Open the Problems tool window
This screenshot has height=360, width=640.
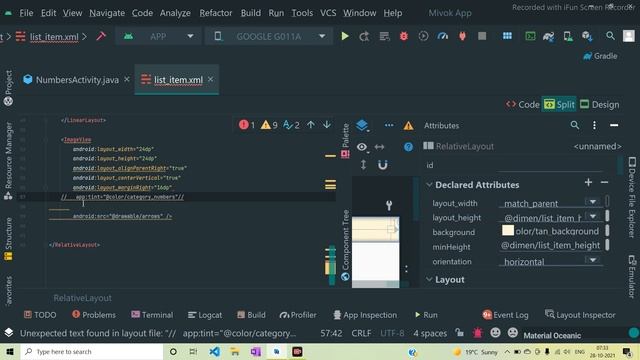click(x=94, y=315)
